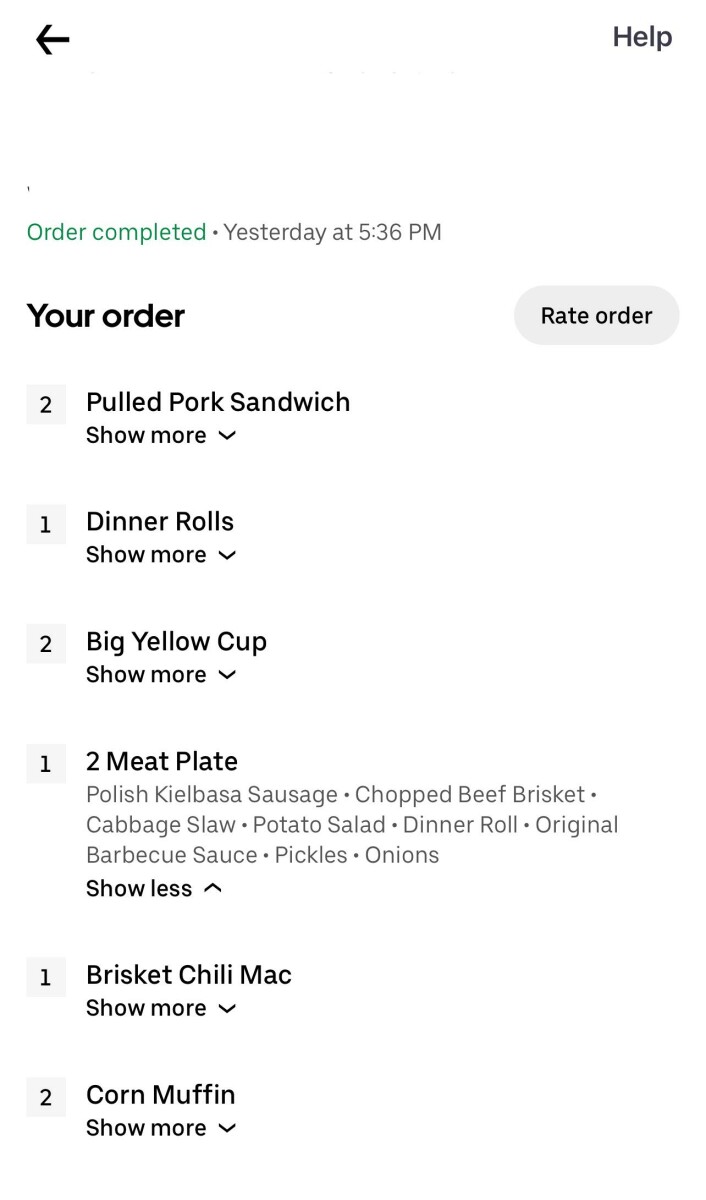Expand Show more under Corn Muffin
706x1200 pixels.
[161, 1128]
